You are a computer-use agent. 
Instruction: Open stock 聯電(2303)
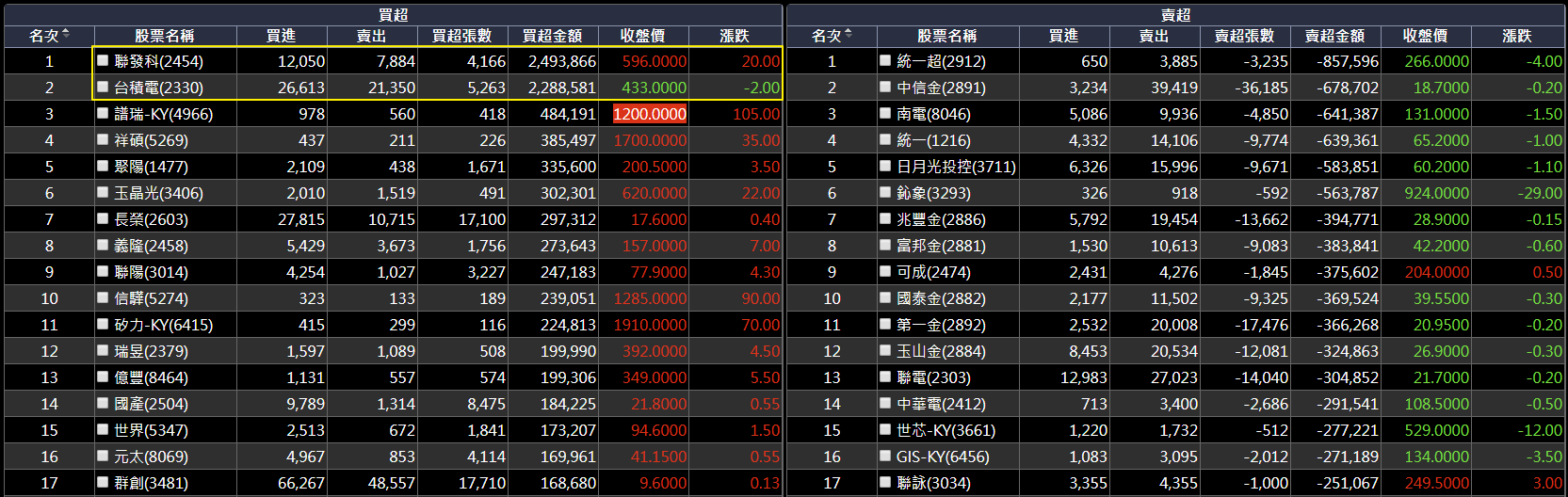(933, 377)
